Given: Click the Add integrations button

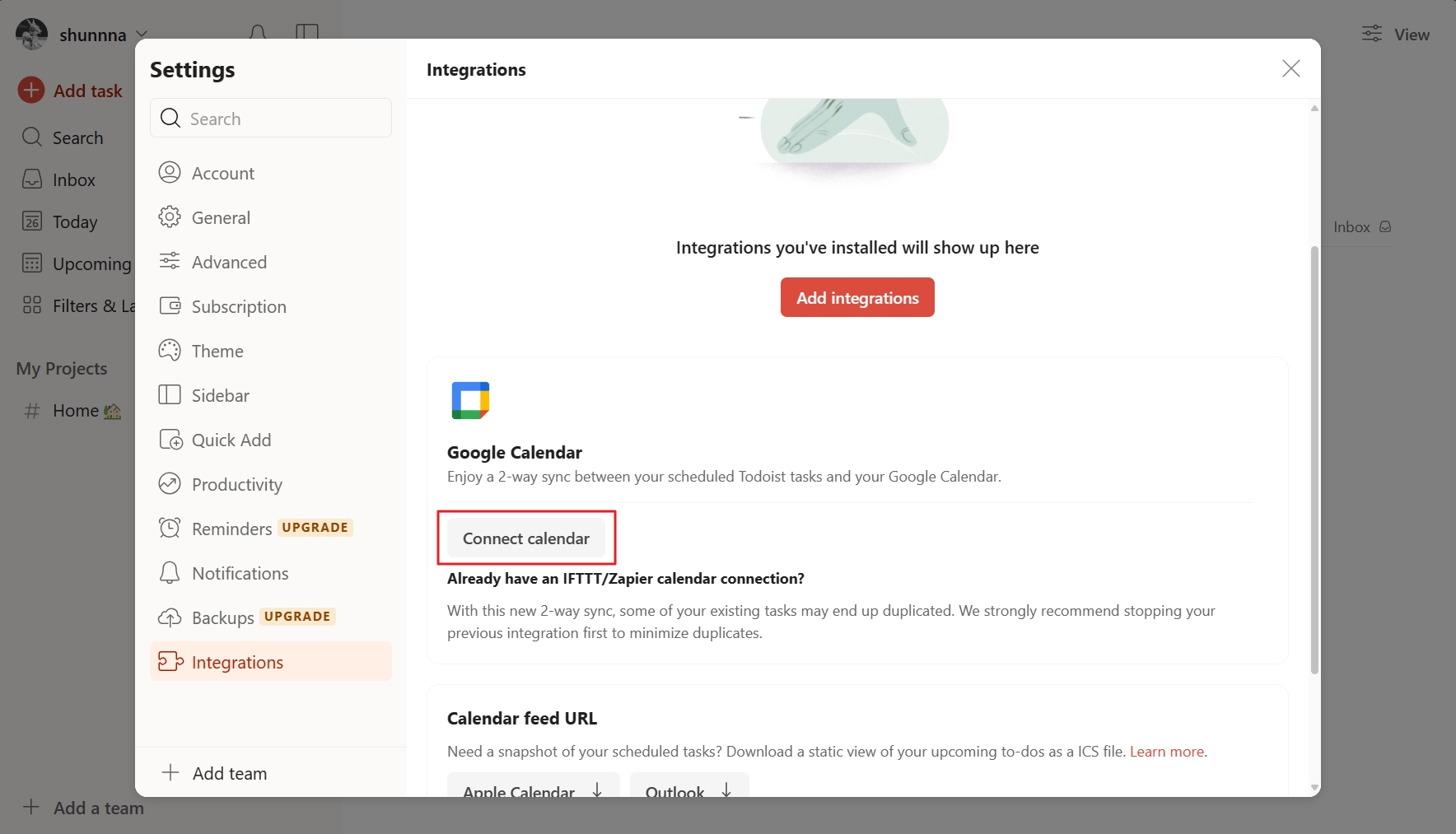Looking at the screenshot, I should coord(857,297).
